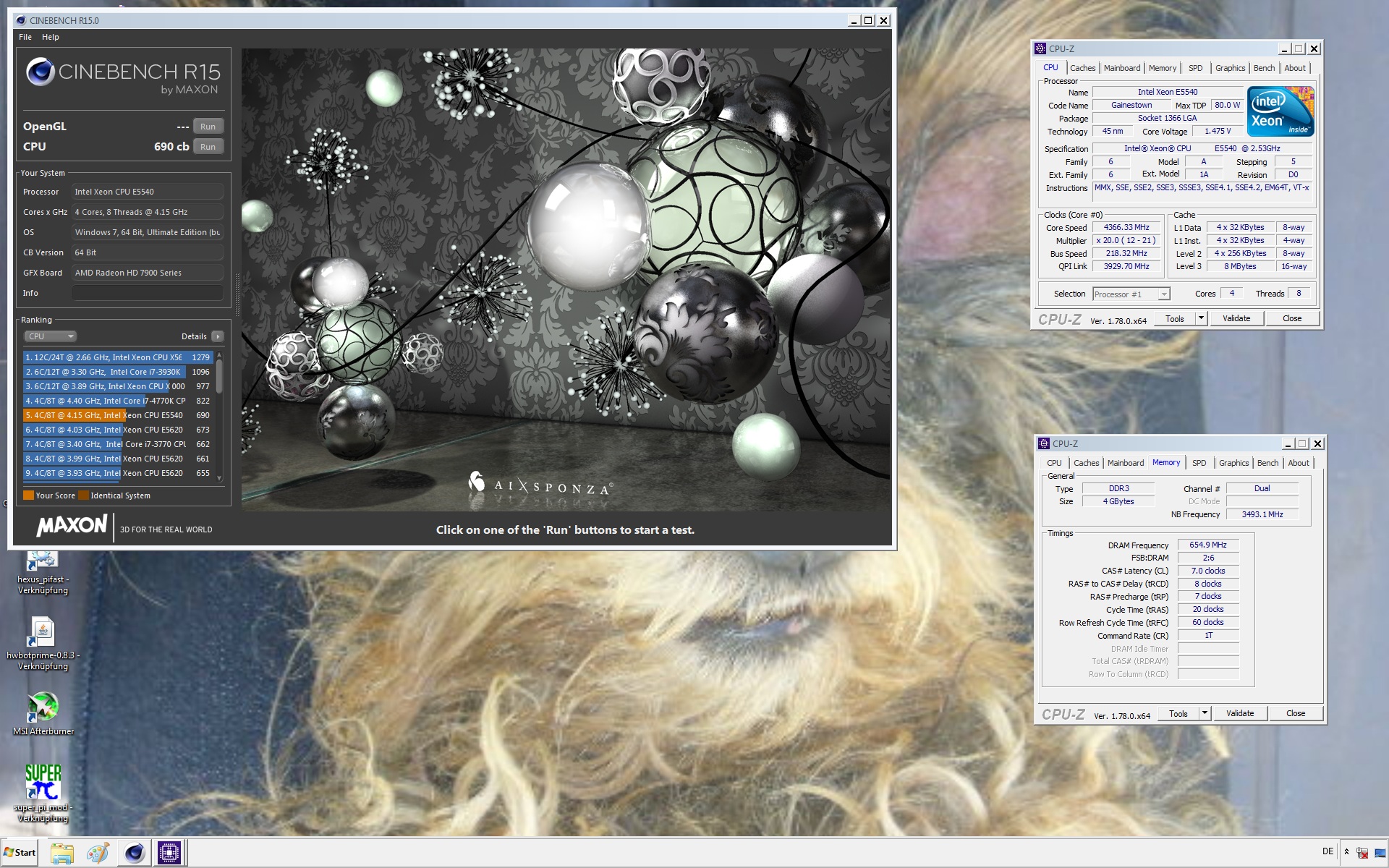The width and height of the screenshot is (1389, 868).
Task: Open Mainboard tab in top CPU-Z
Action: coord(1122,68)
